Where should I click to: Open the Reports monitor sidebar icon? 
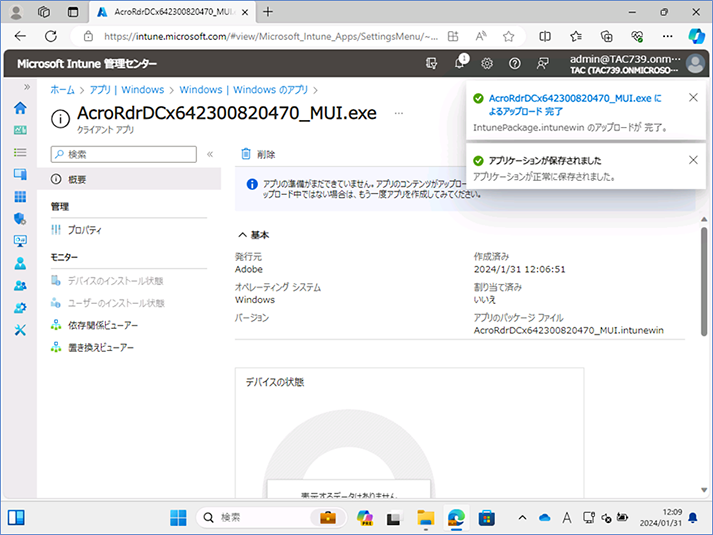pyautogui.click(x=20, y=241)
